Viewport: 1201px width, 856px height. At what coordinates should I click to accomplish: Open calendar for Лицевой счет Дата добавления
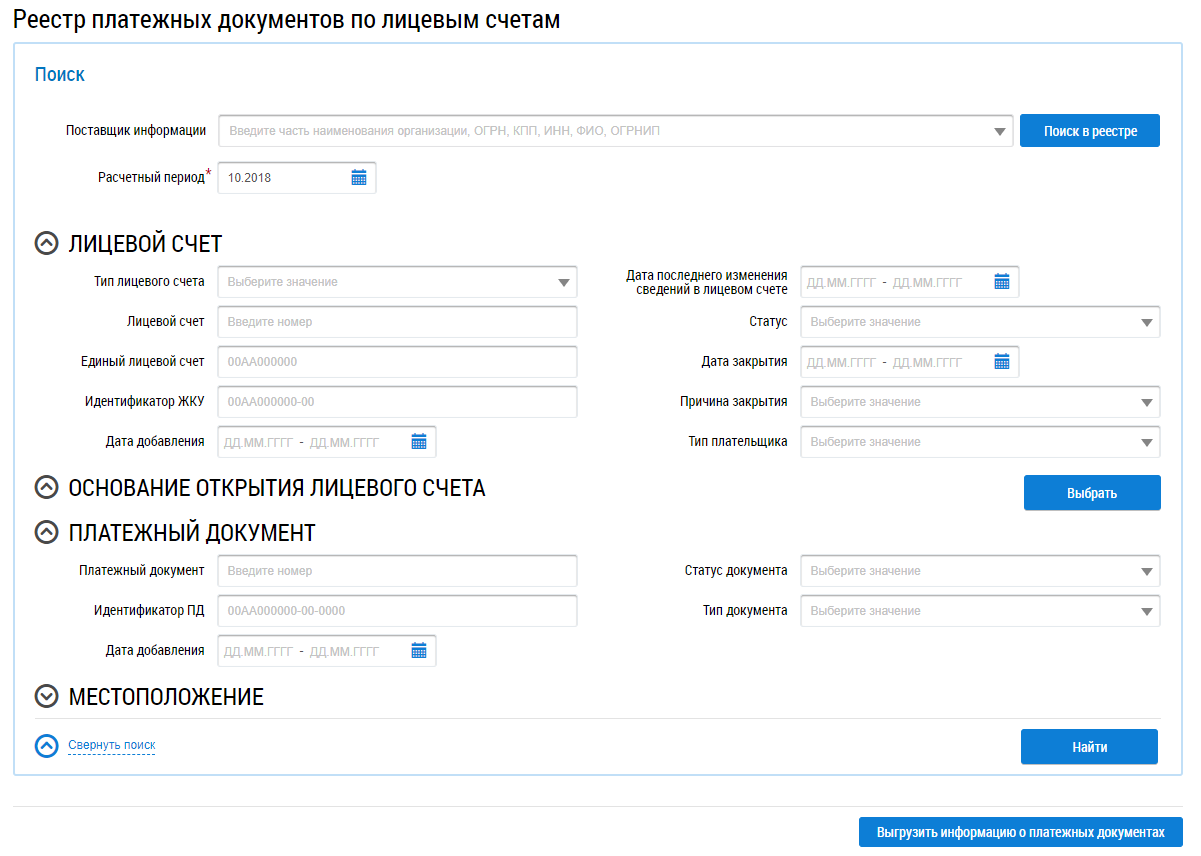coord(419,442)
